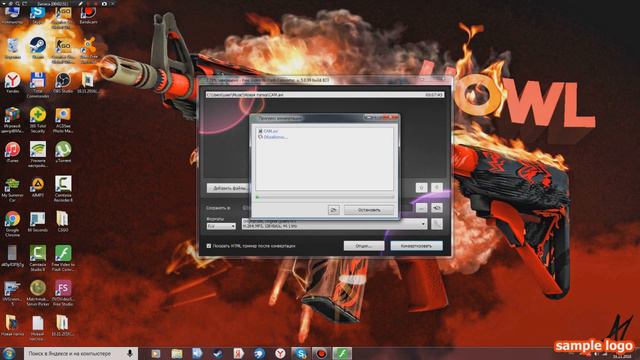Open the uTorrent desktop shortcut

[63, 152]
